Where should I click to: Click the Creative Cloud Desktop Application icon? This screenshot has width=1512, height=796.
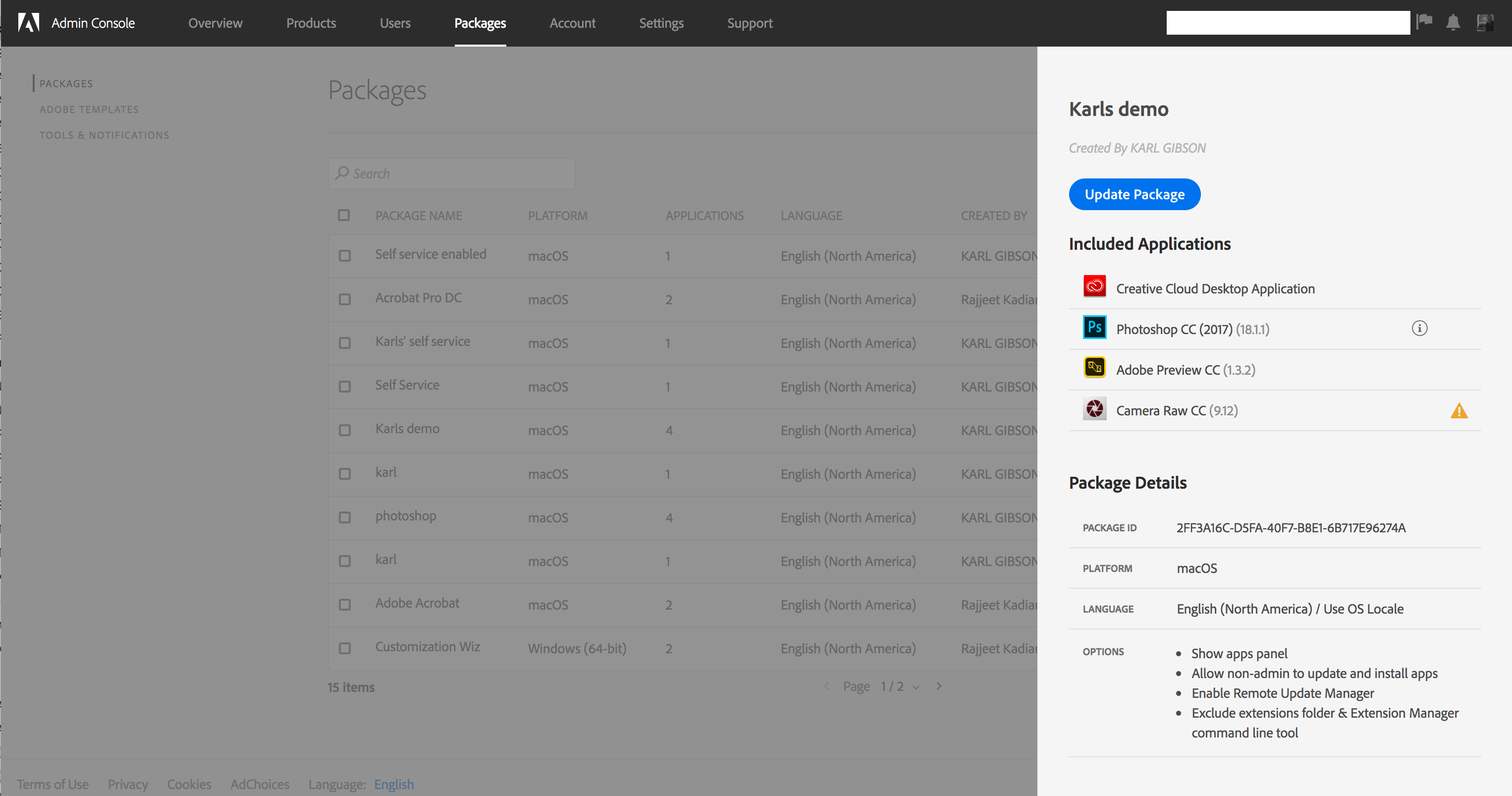(1095, 286)
